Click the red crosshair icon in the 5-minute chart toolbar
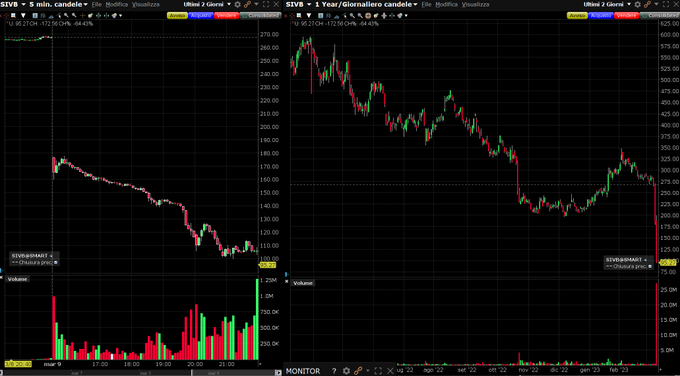This screenshot has height=376, width=680. coord(6,16)
